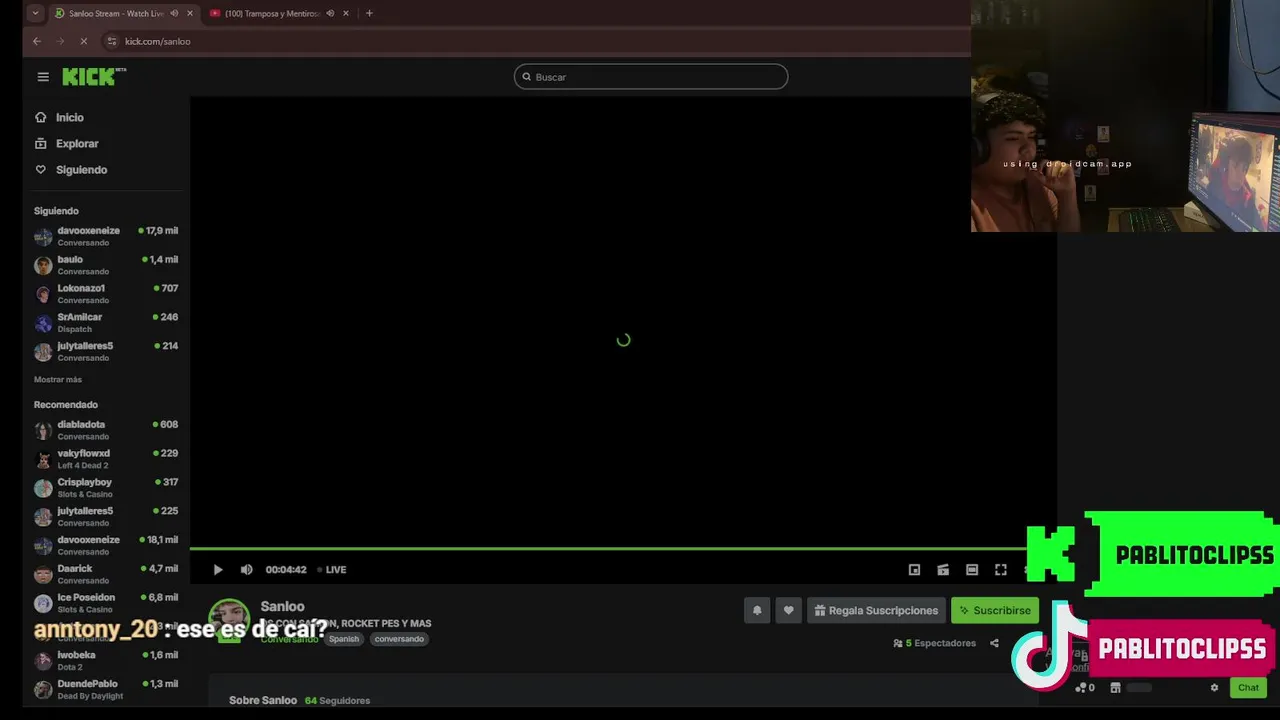
Task: Open diabladota recommended channel
Action: click(x=106, y=430)
